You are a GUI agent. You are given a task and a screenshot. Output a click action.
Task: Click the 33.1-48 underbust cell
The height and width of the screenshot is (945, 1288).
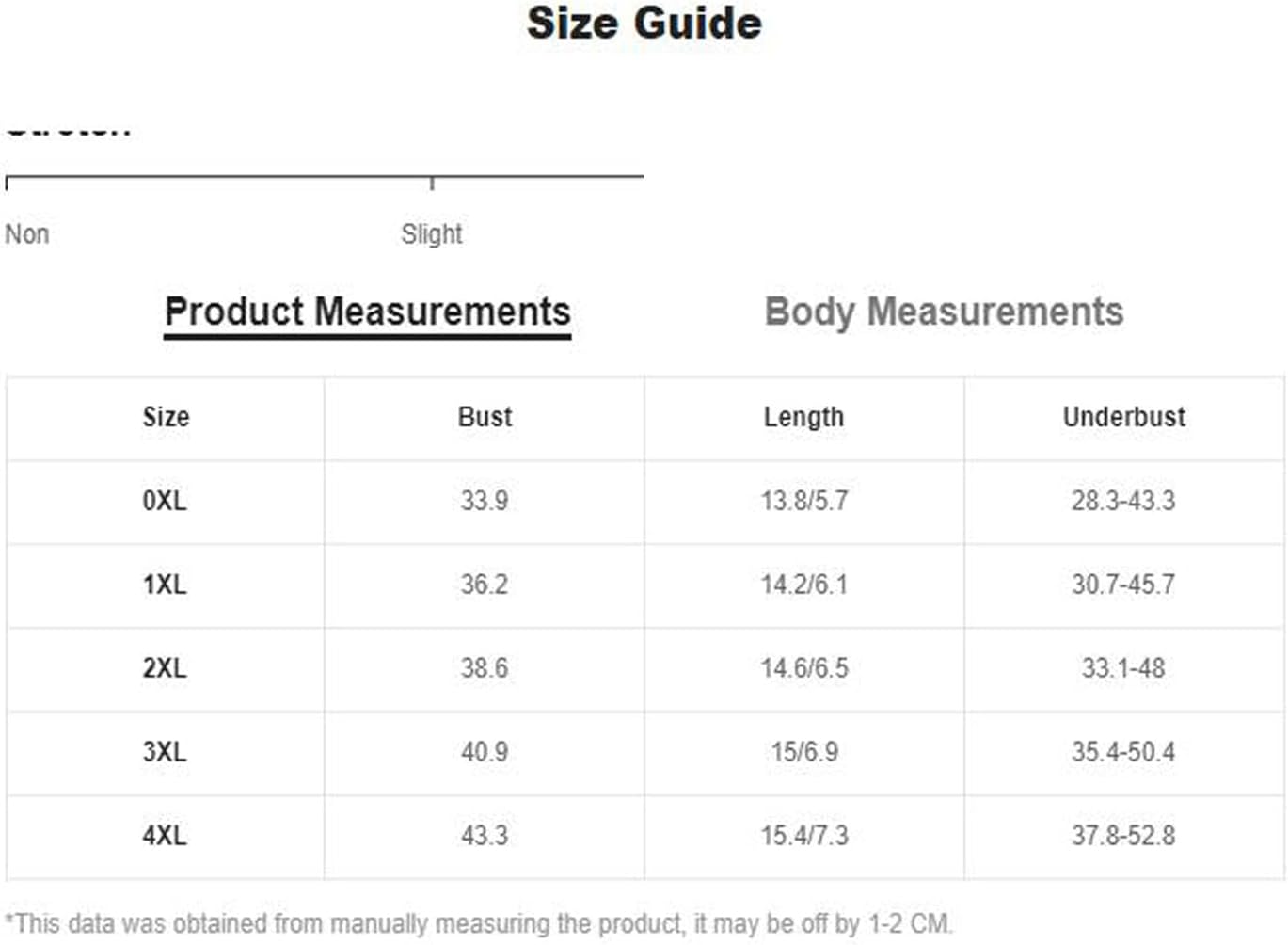click(1123, 668)
